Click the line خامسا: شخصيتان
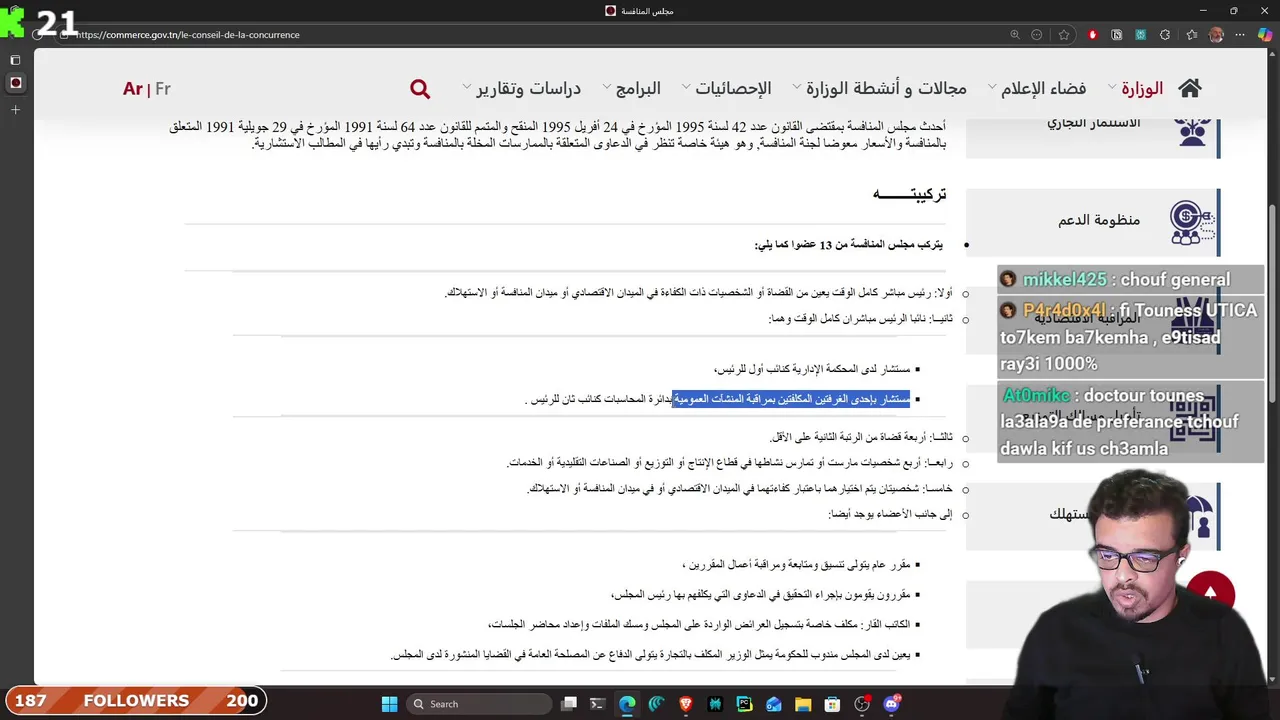 point(739,488)
